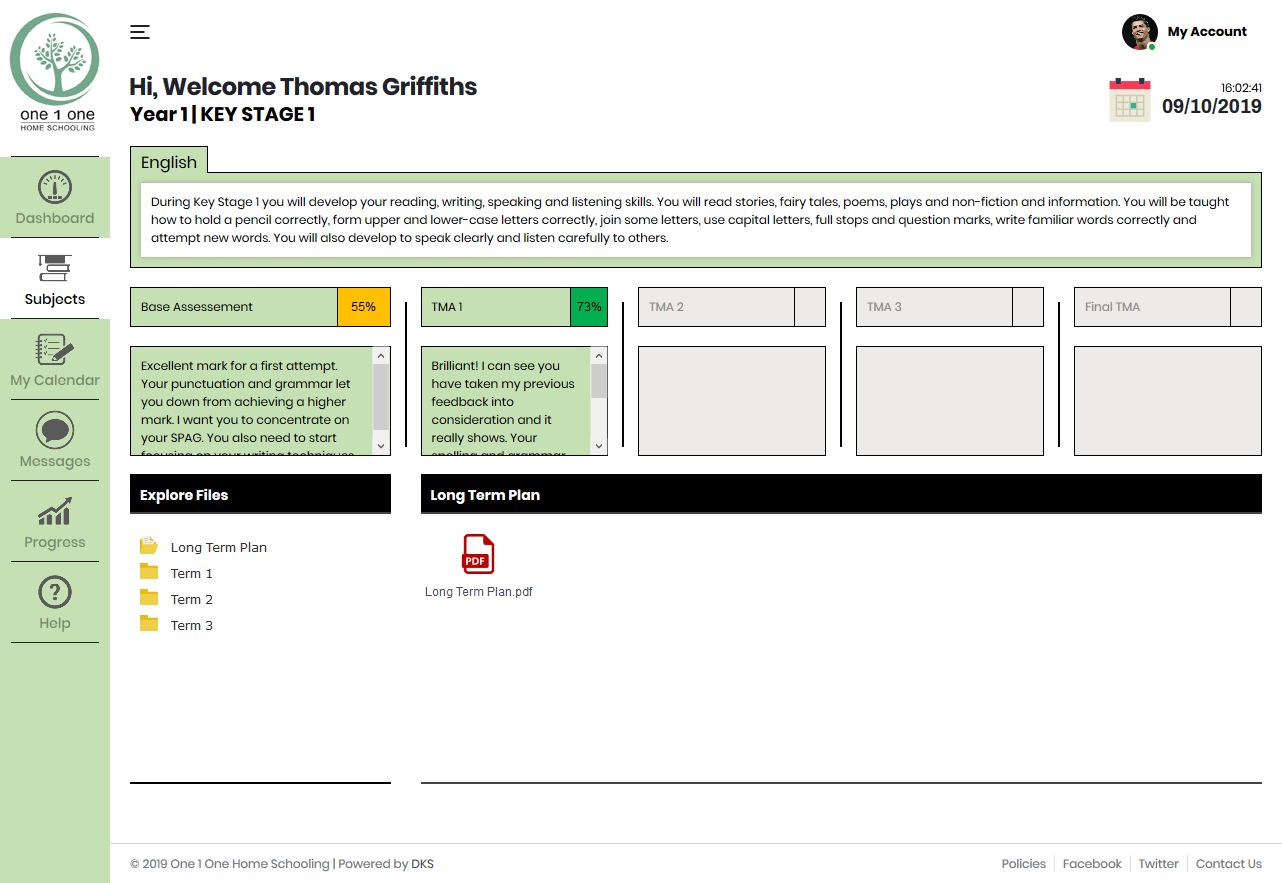Open the hamburger menu icon
1282x883 pixels.
click(140, 32)
